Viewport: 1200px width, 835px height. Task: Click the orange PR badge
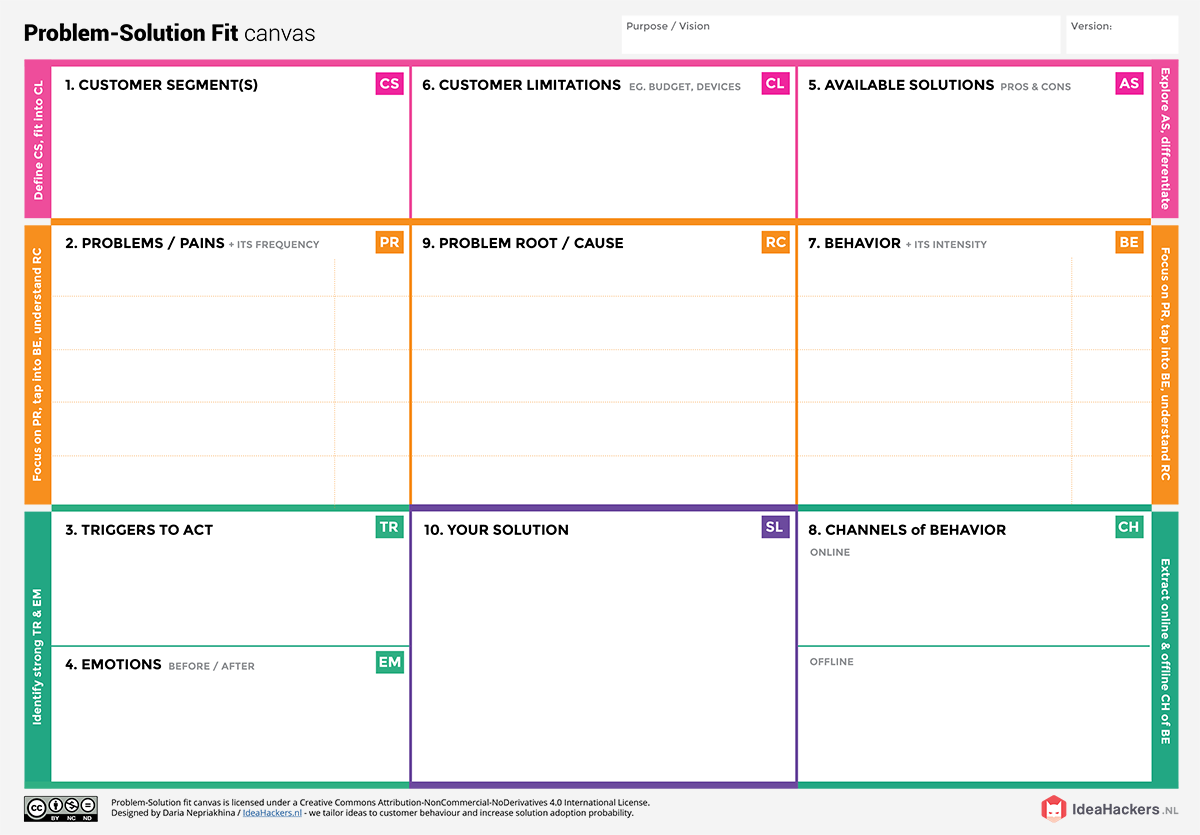[x=389, y=242]
